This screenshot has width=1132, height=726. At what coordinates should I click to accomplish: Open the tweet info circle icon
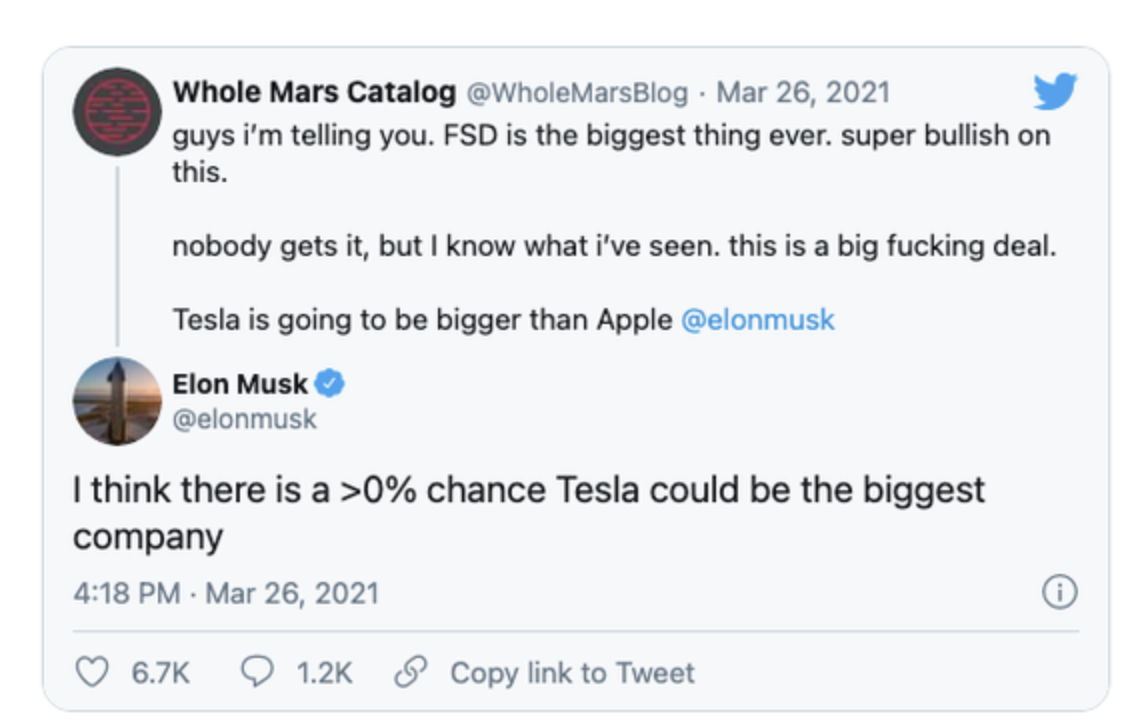point(1059,593)
